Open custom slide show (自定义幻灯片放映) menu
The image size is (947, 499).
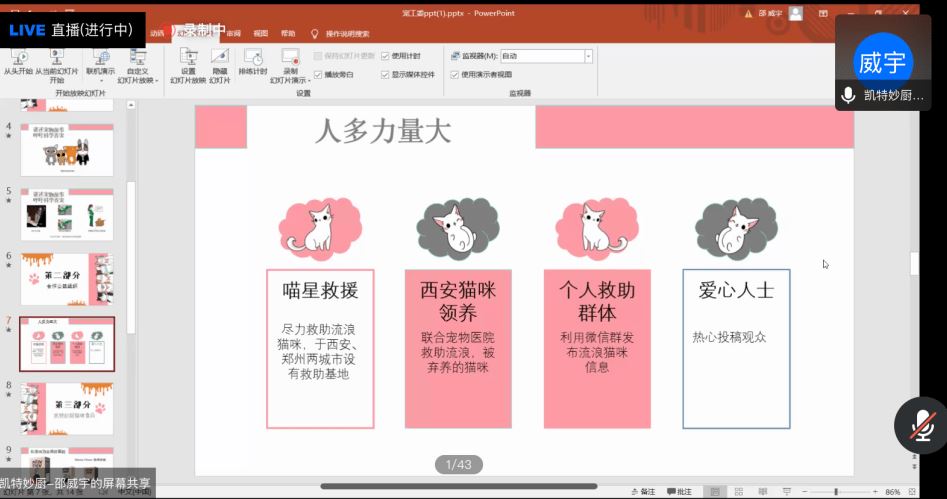click(138, 65)
